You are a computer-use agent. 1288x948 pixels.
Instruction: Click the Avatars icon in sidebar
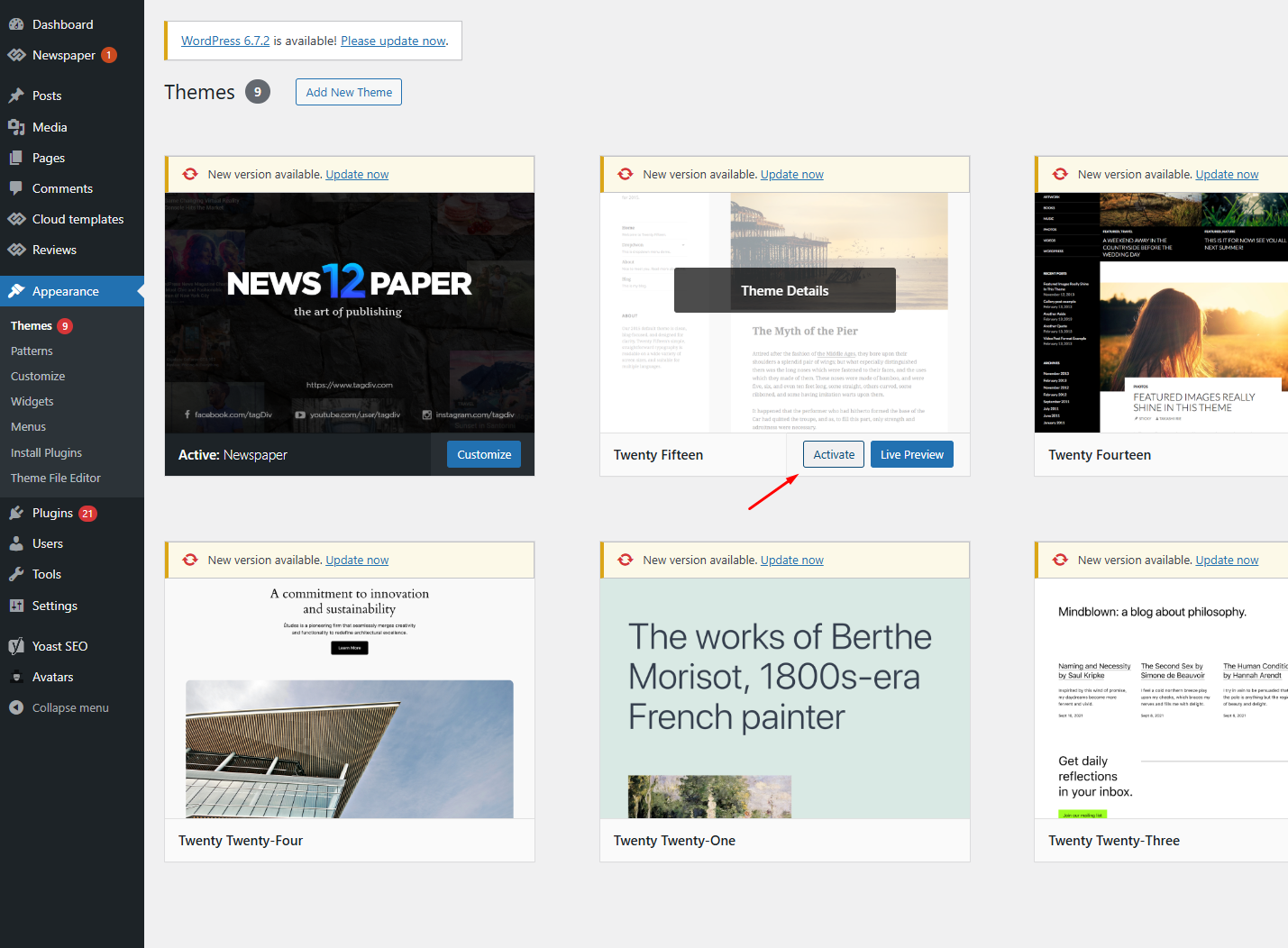tap(16, 677)
